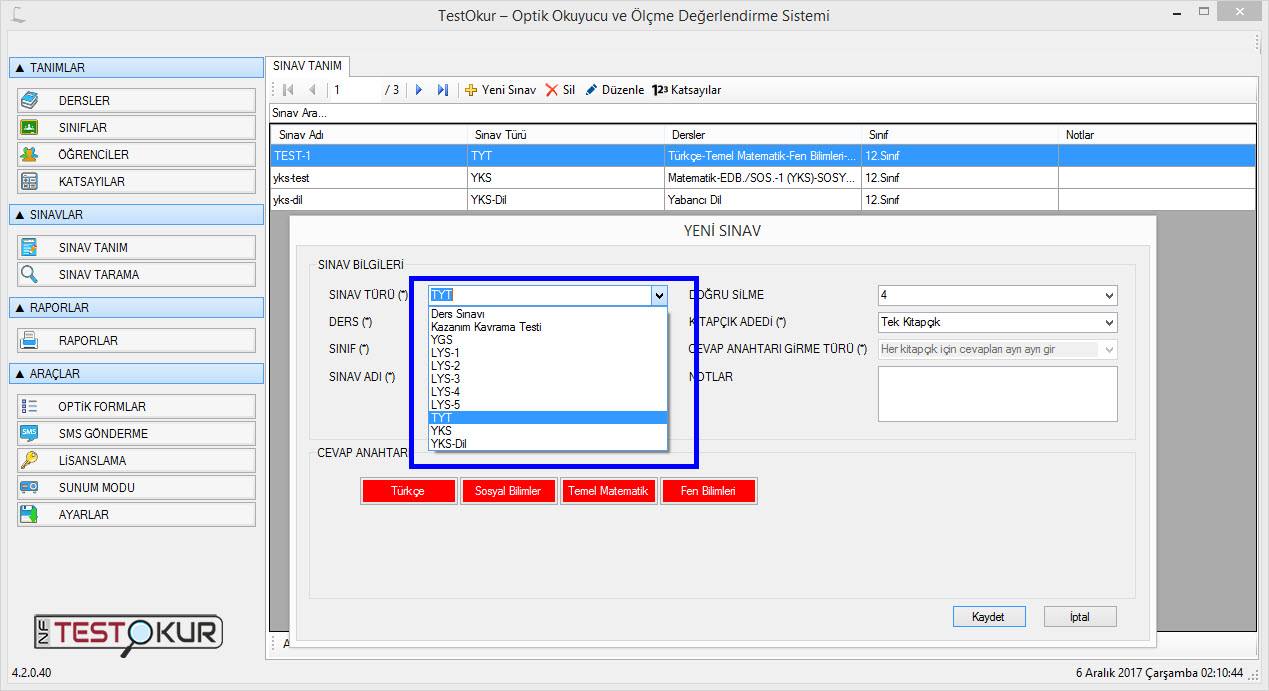Screen dimensions: 1269x691
Task: Sort by Sınıf column header
Action: [x=960, y=135]
